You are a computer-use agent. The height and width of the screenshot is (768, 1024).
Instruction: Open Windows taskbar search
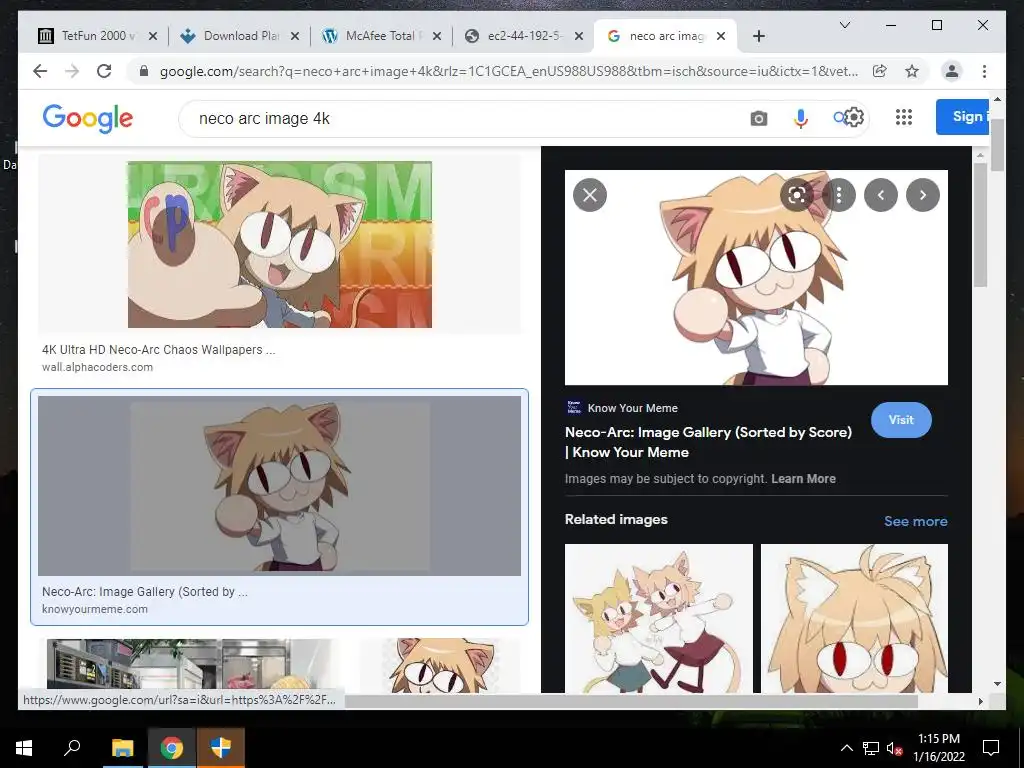coord(72,748)
